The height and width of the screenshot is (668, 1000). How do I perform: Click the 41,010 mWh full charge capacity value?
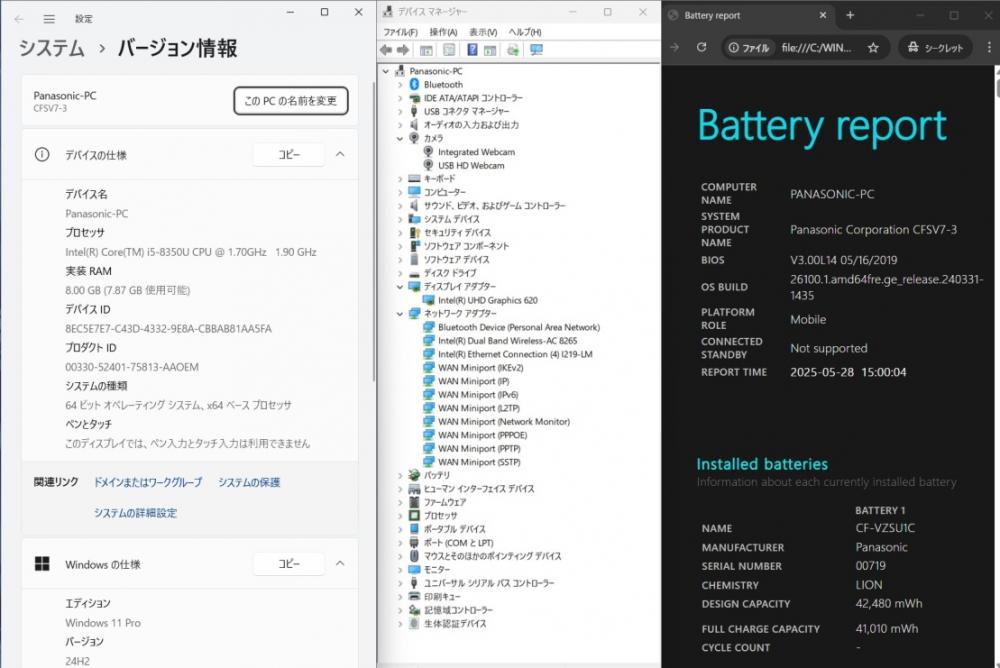pyautogui.click(x=887, y=628)
